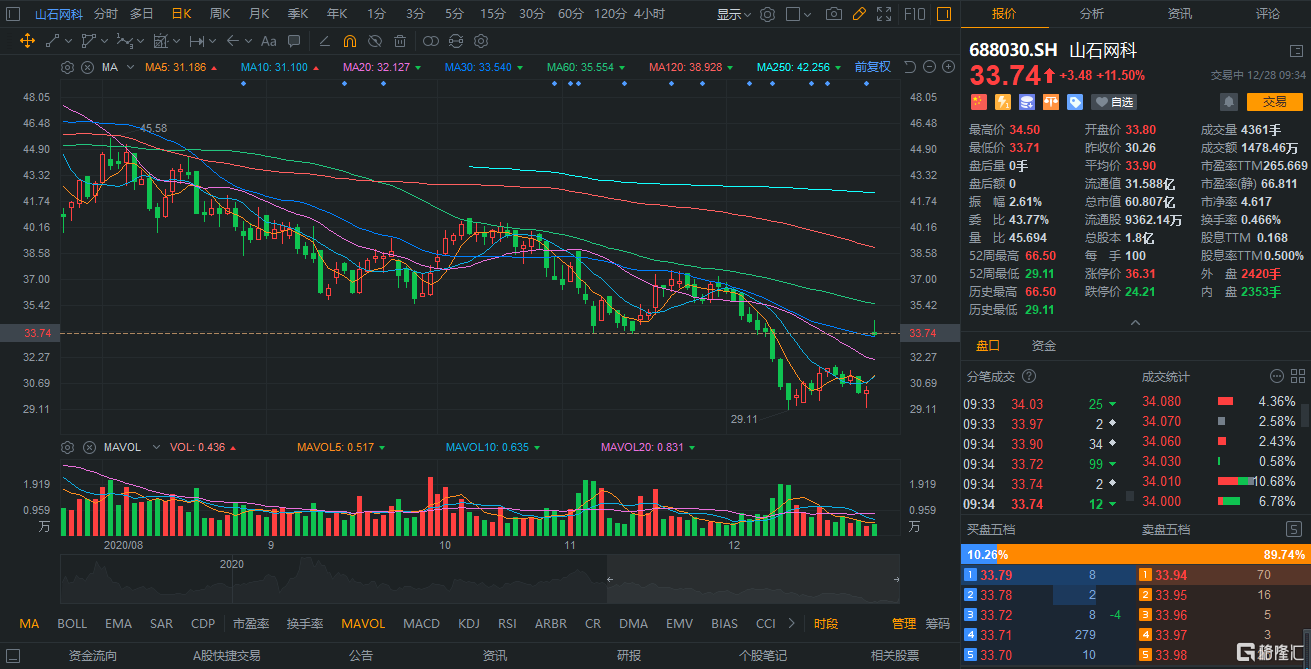Toggle the left sidebar panel icon
The image size is (1311, 669).
tap(13, 14)
